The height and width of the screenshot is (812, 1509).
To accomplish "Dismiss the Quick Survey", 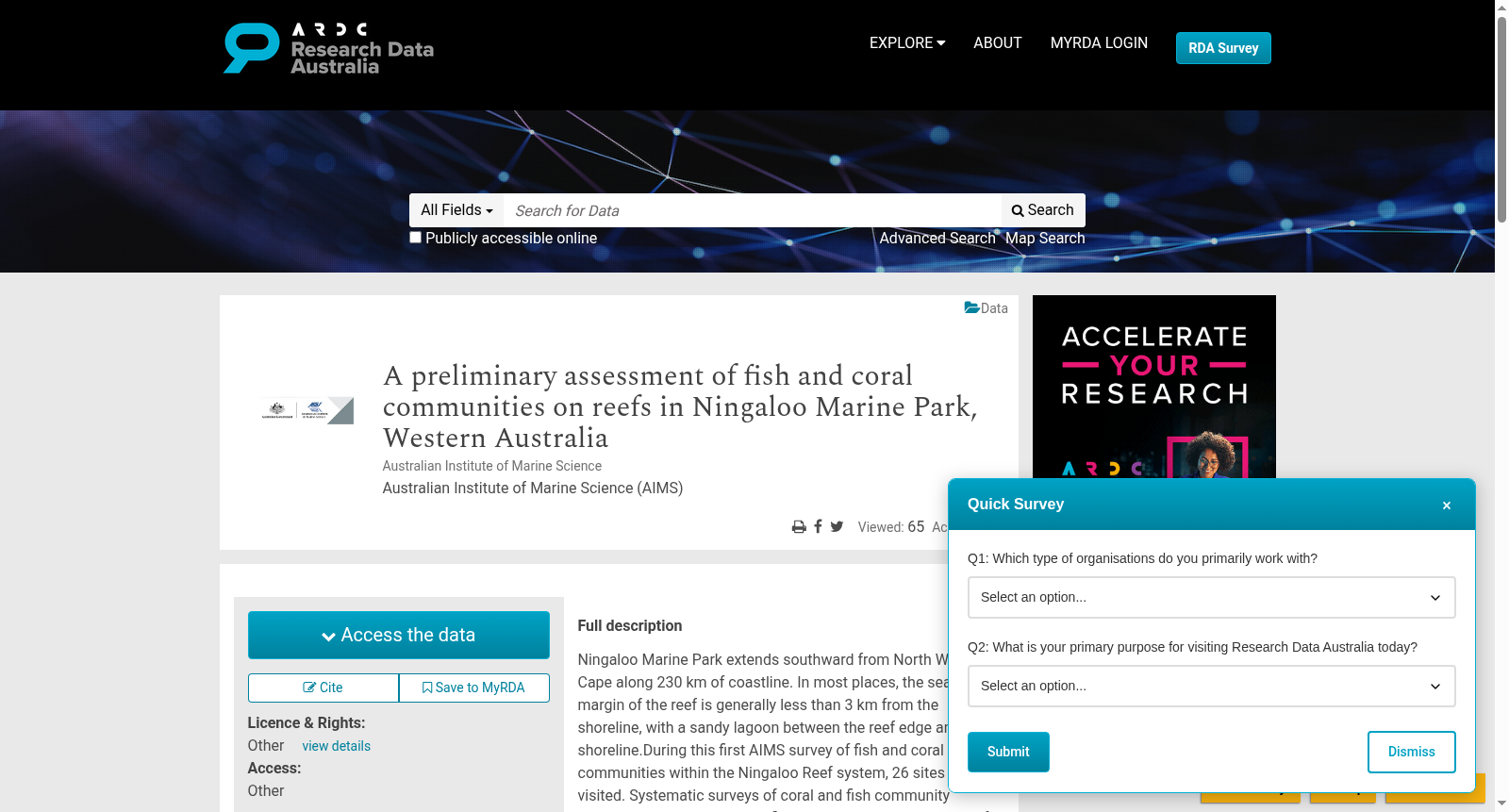I will coord(1412,752).
